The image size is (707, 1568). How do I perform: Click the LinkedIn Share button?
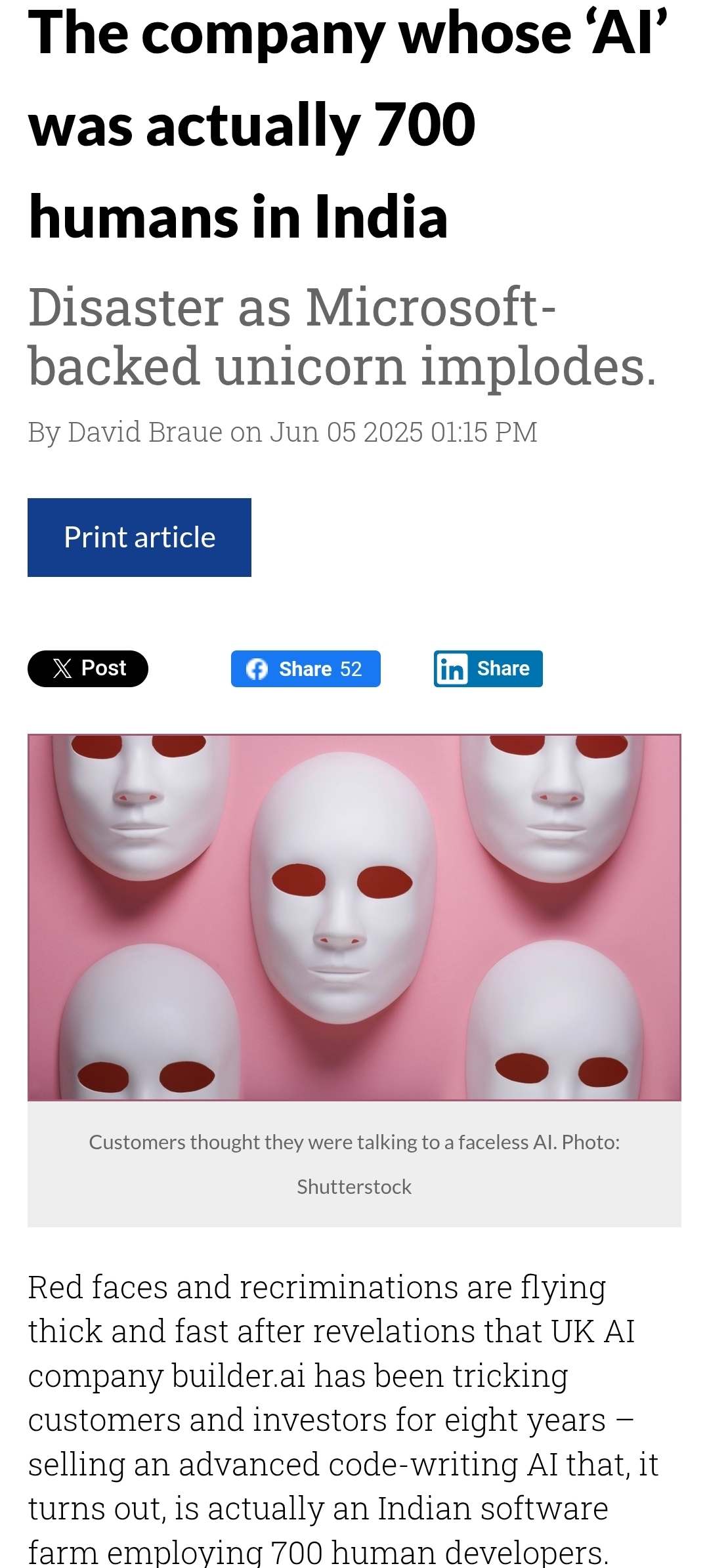point(488,669)
